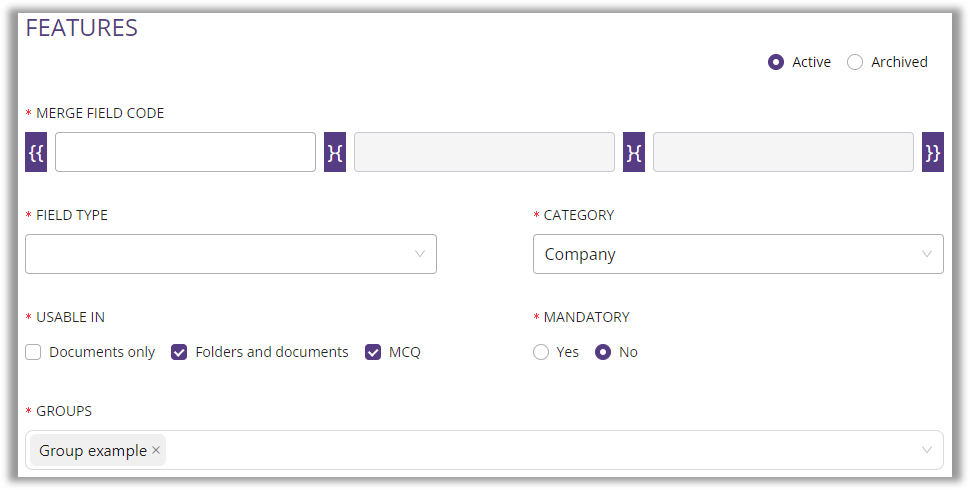The width and height of the screenshot is (970, 490).
Task: Click the third merge field code input
Action: 783,152
